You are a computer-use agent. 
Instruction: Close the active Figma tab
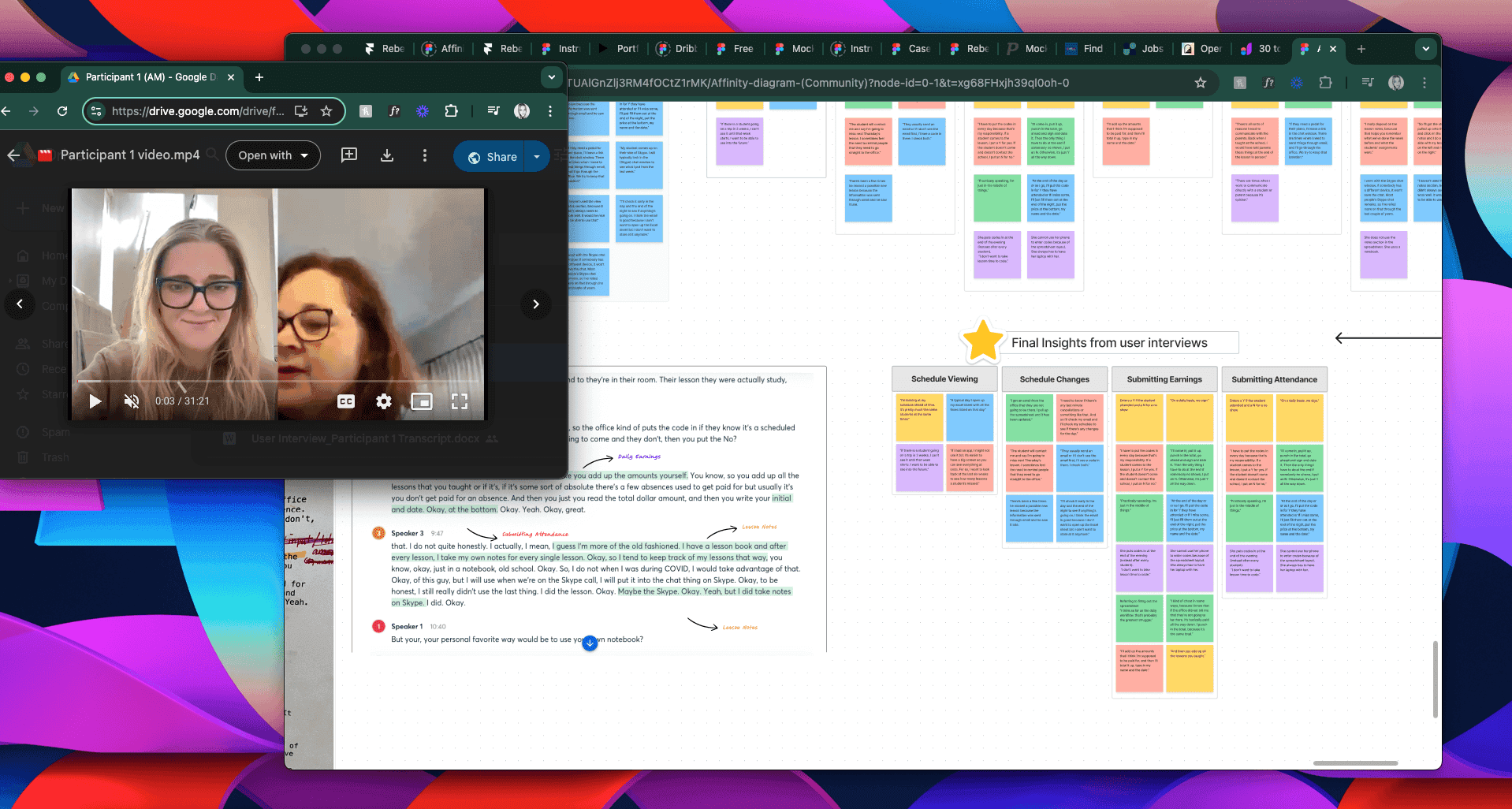pyautogui.click(x=1333, y=49)
